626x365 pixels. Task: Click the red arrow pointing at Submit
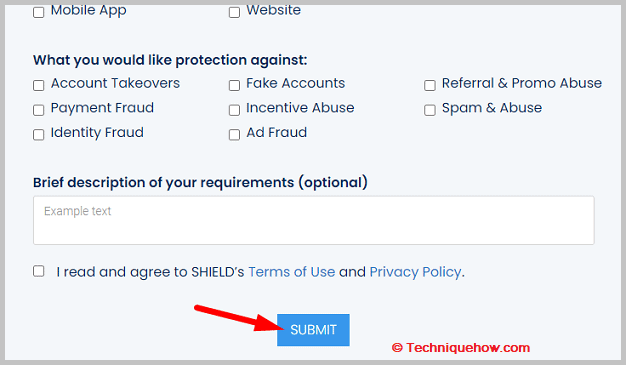[240, 319]
